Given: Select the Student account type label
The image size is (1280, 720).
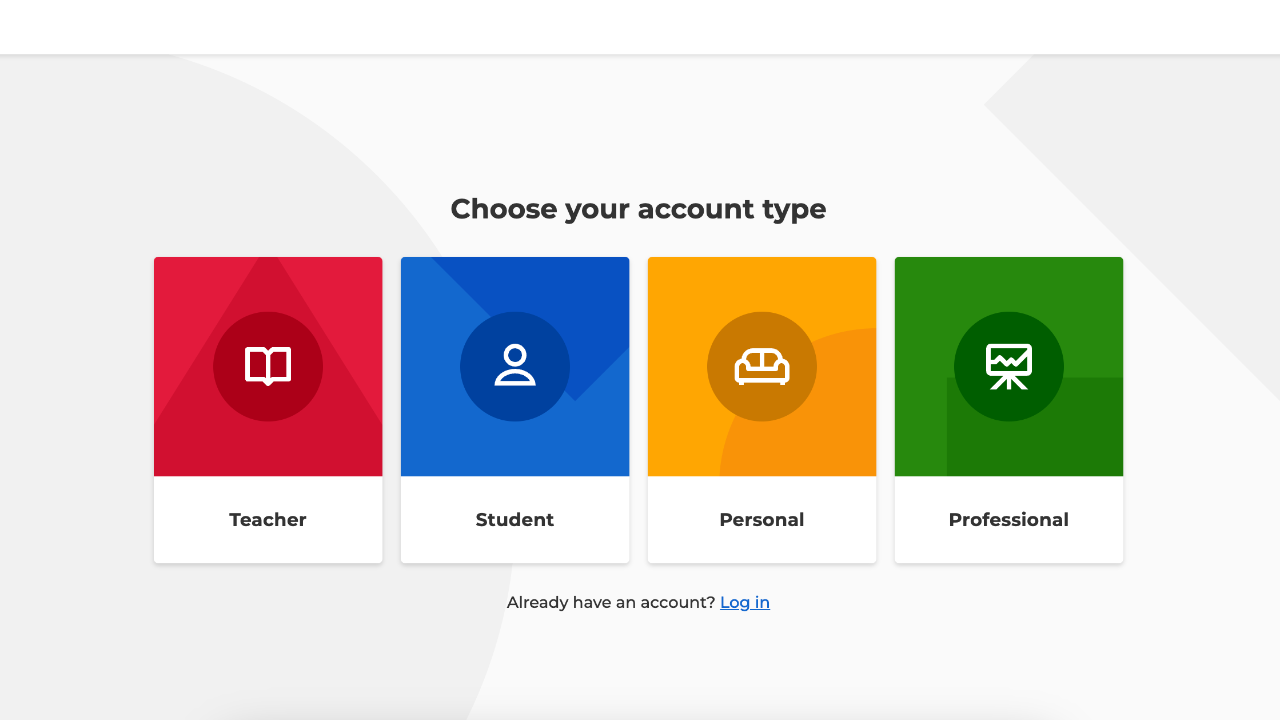Looking at the screenshot, I should (515, 520).
